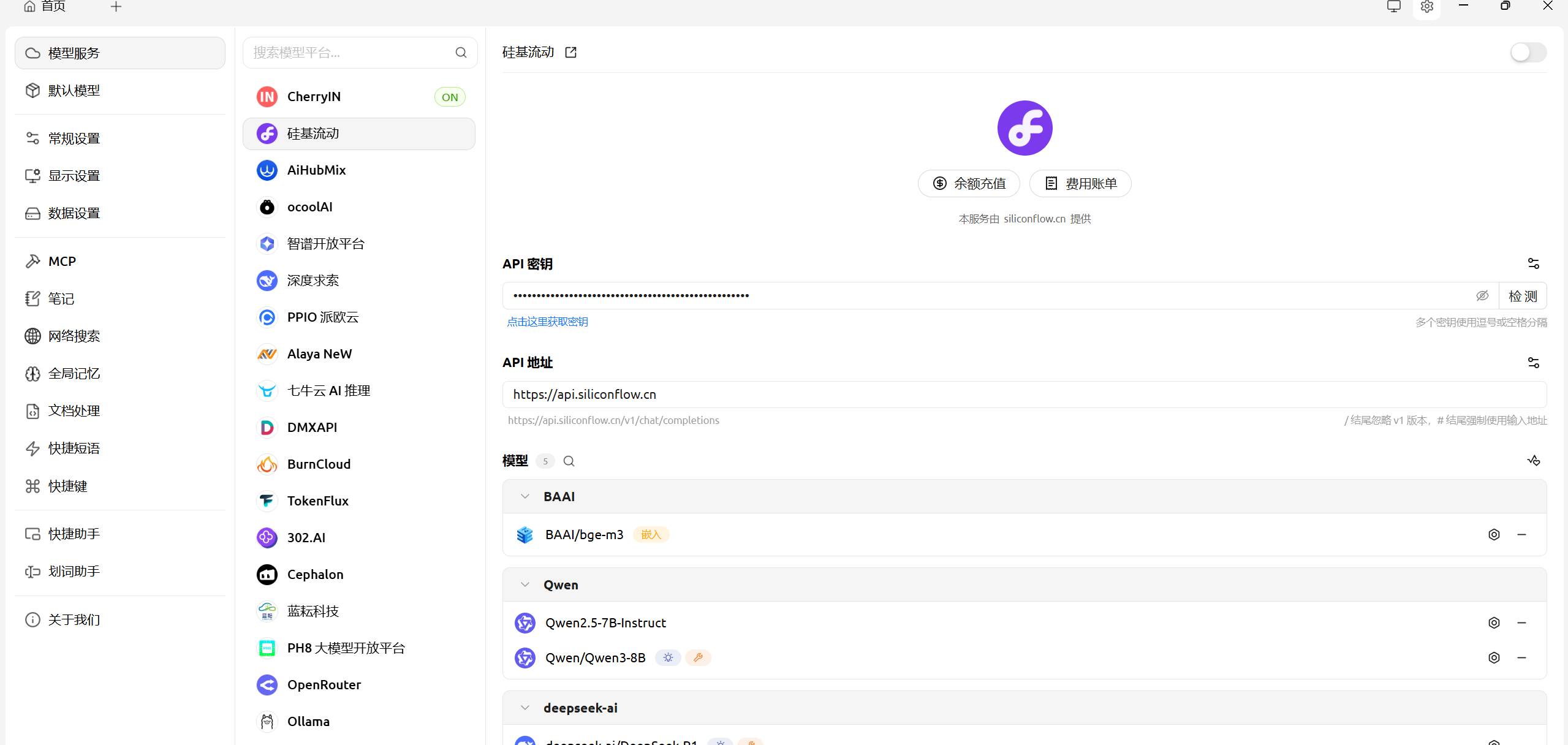Select the Ollama provider
This screenshot has width=1568, height=745.
[x=359, y=722]
